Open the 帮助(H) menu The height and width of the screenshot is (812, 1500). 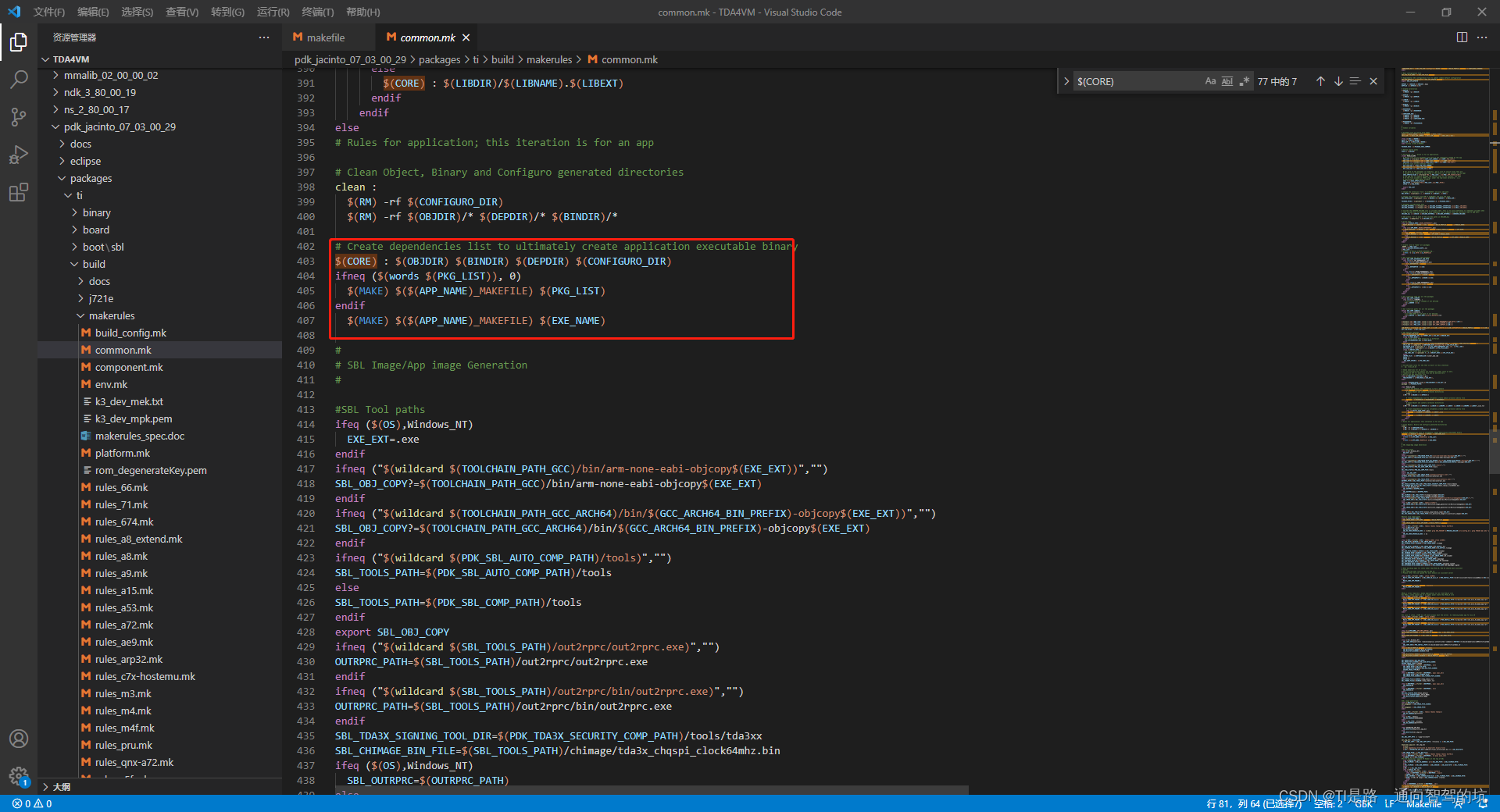click(363, 12)
